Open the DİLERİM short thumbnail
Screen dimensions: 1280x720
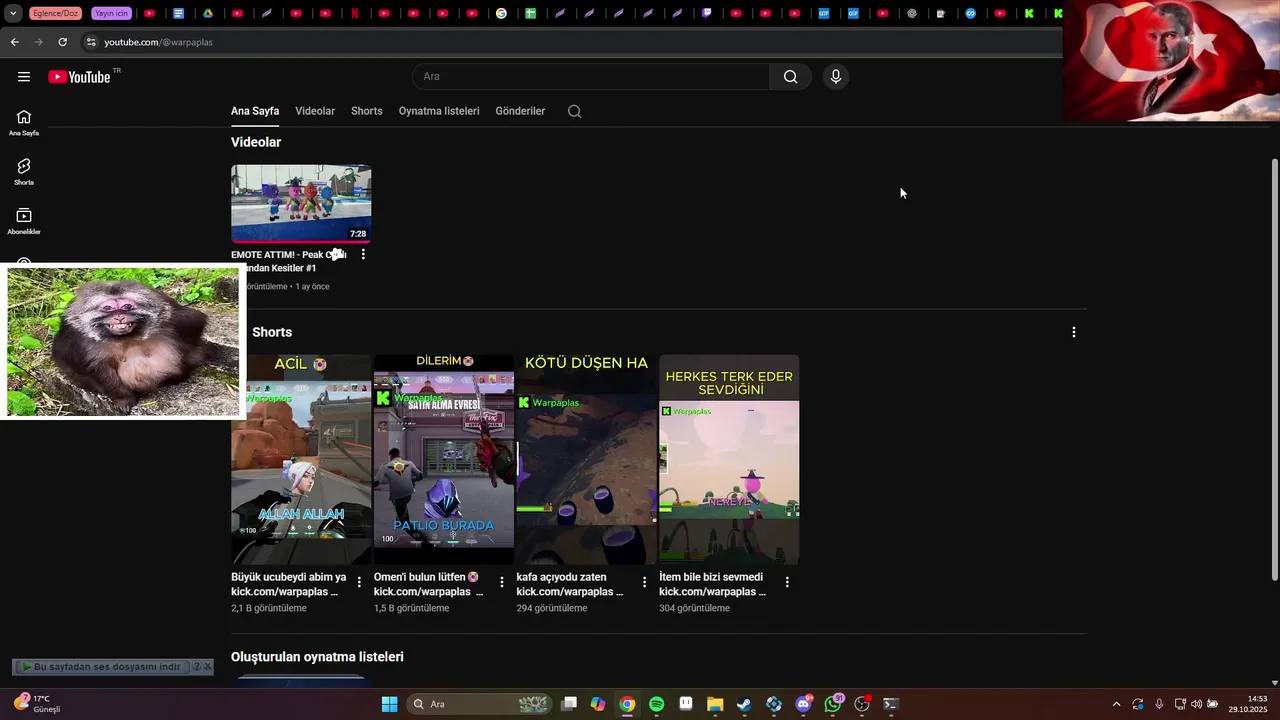tap(444, 459)
